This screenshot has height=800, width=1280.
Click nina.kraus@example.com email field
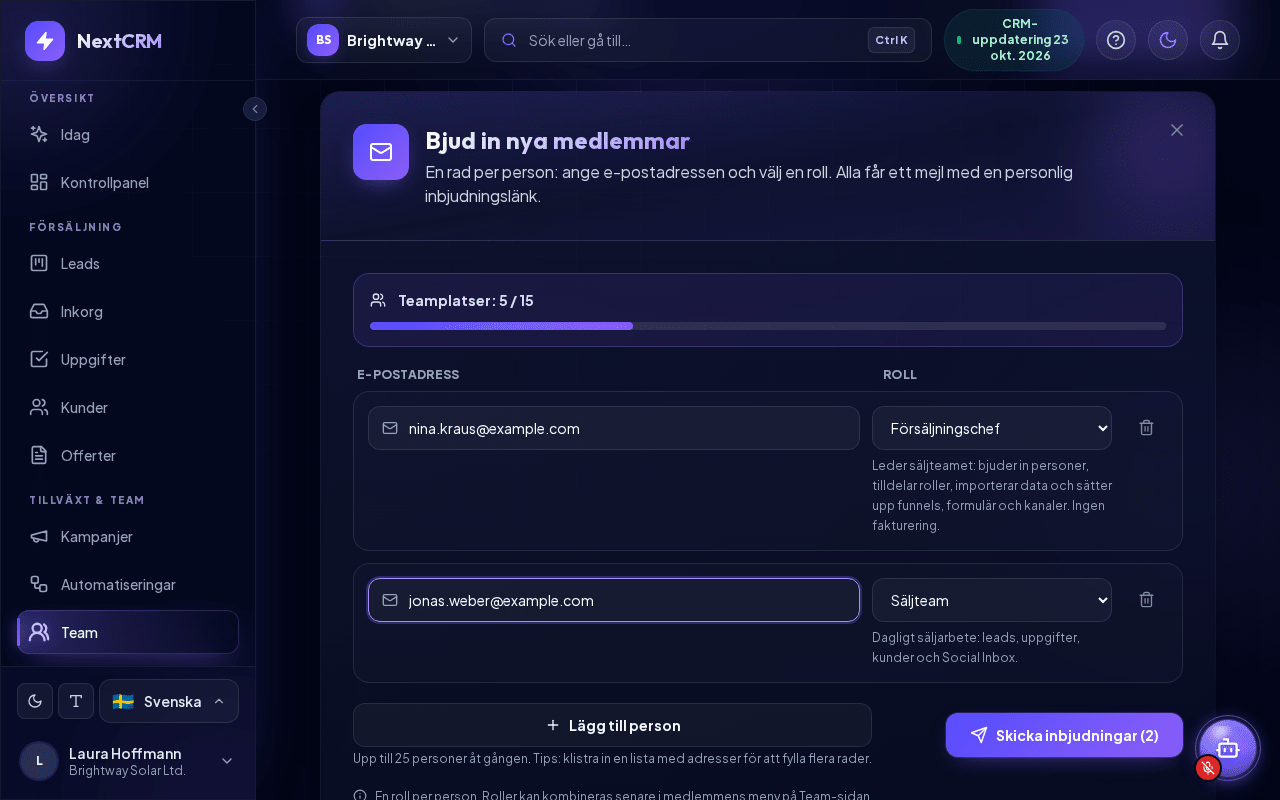coord(614,428)
